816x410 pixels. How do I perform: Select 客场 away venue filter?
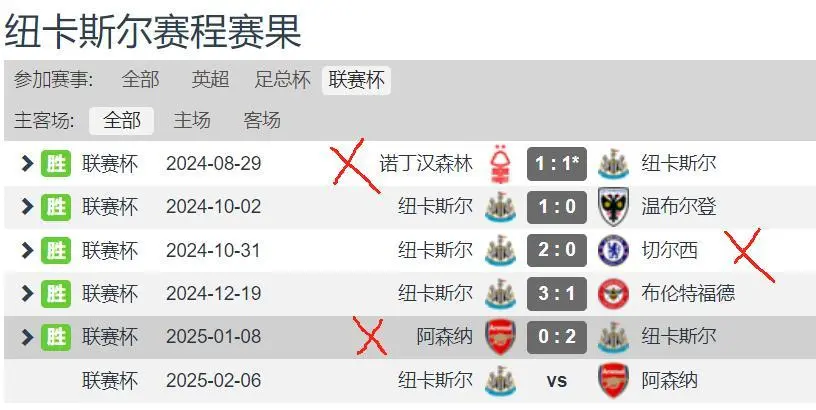[262, 121]
